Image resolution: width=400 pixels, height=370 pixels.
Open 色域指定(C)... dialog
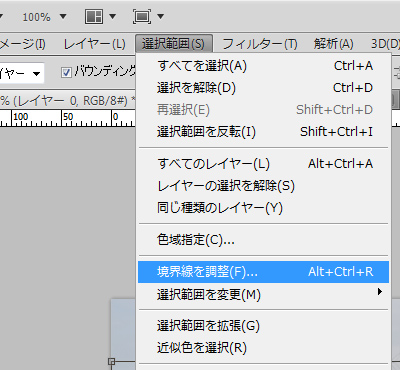[x=263, y=240]
